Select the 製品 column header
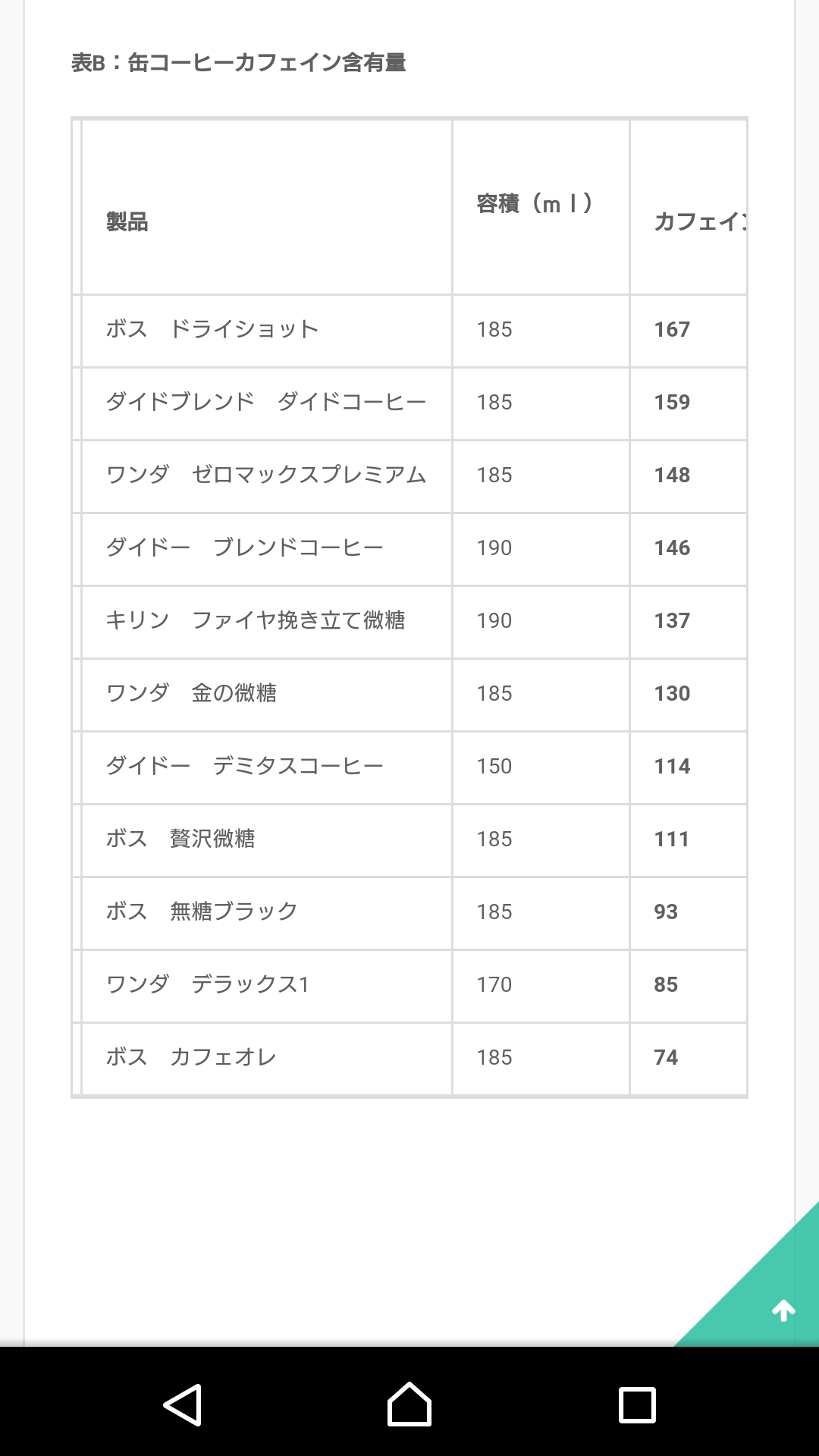This screenshot has width=819, height=1456. coord(127,222)
